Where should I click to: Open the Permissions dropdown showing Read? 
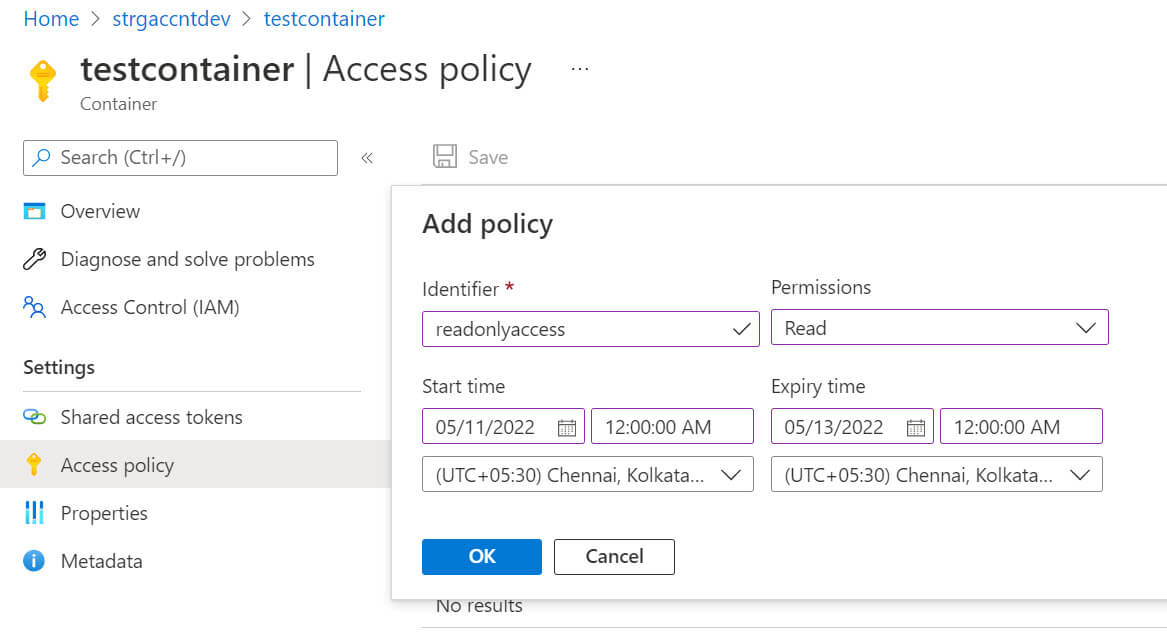tap(939, 328)
